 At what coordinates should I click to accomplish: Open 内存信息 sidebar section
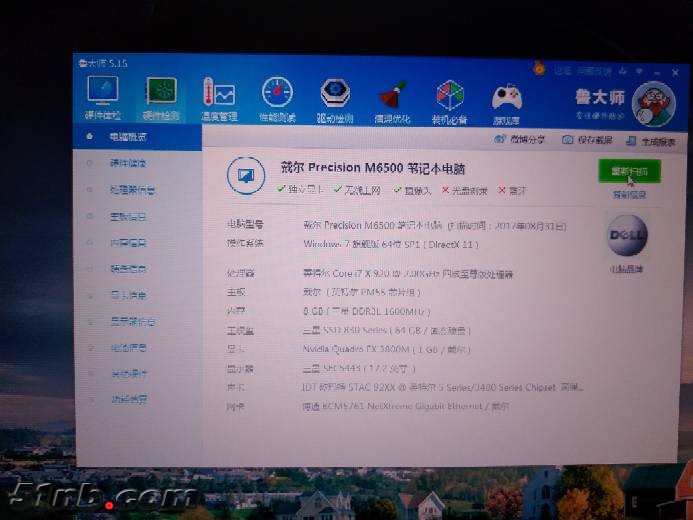pos(128,243)
